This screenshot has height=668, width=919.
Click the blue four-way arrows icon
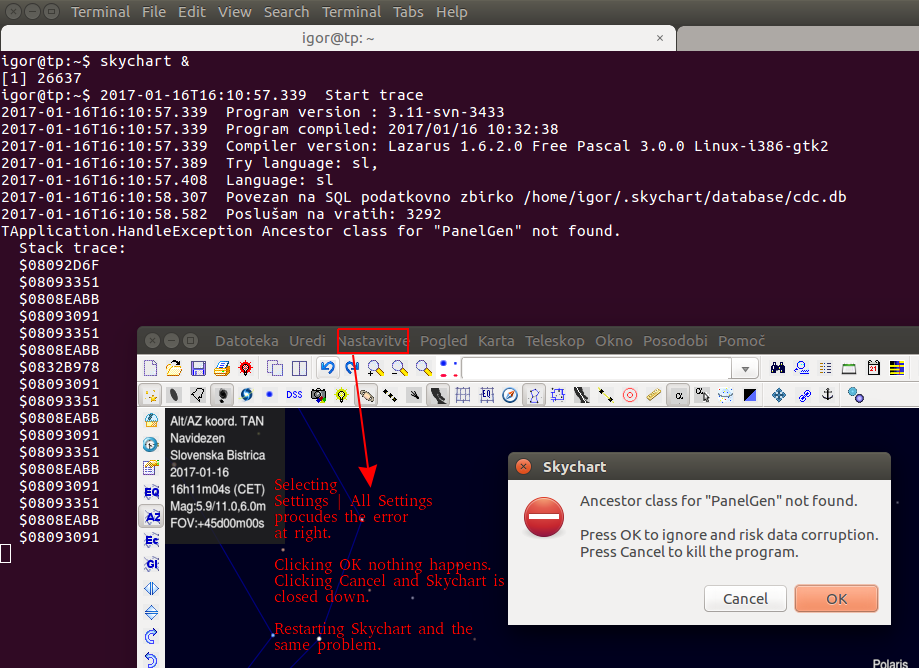coord(779,396)
